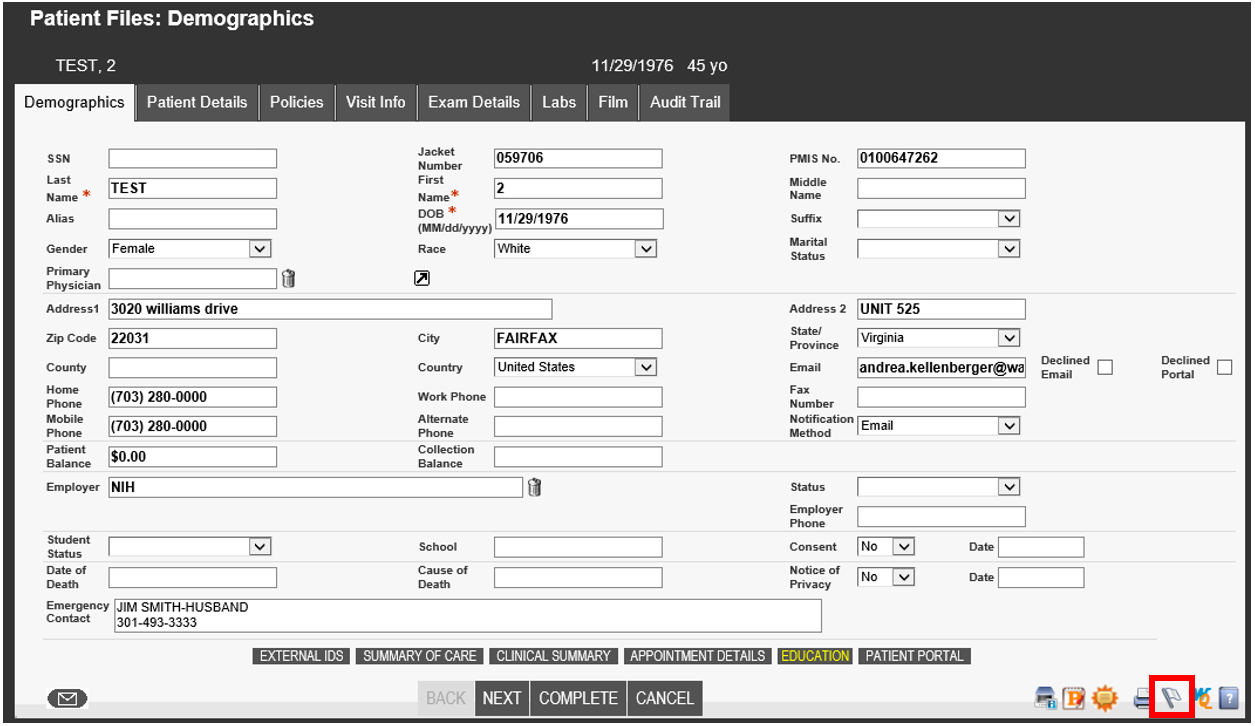1255x726 pixels.
Task: Open EXTERNAL IDS
Action: coord(301,656)
